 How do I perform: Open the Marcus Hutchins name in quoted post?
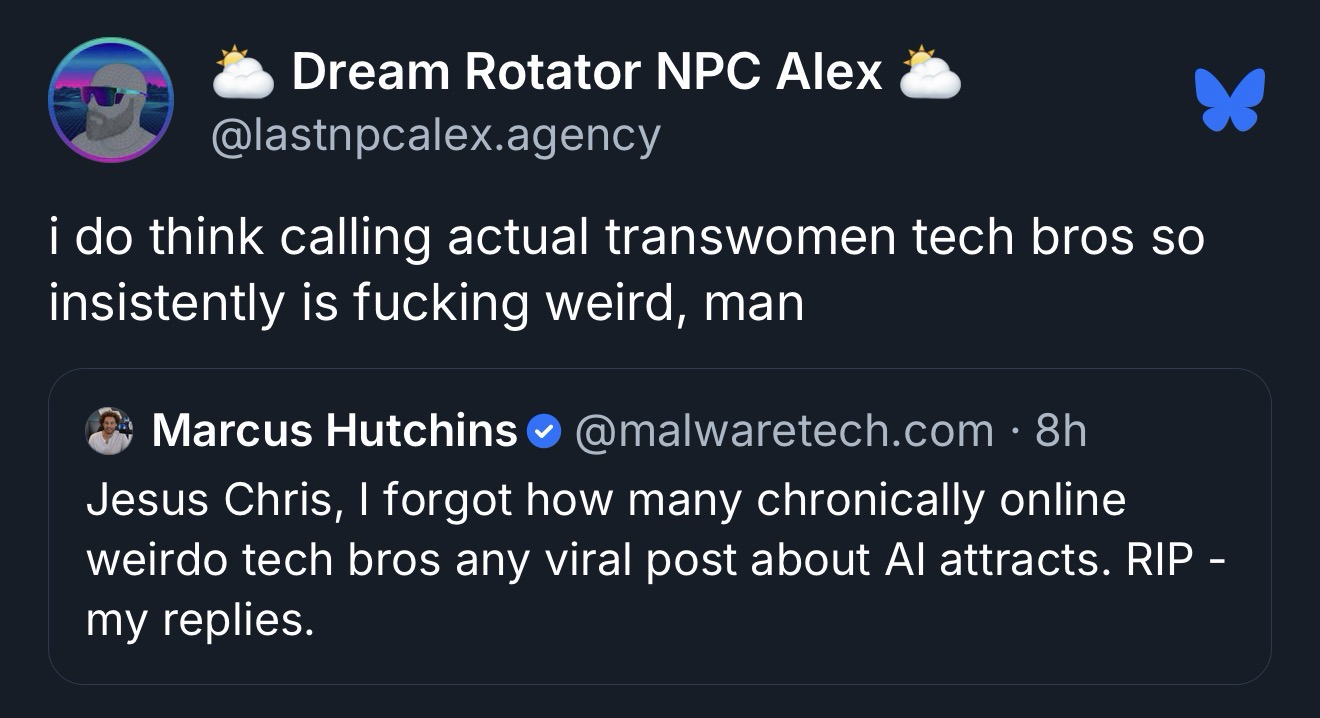[x=334, y=431]
